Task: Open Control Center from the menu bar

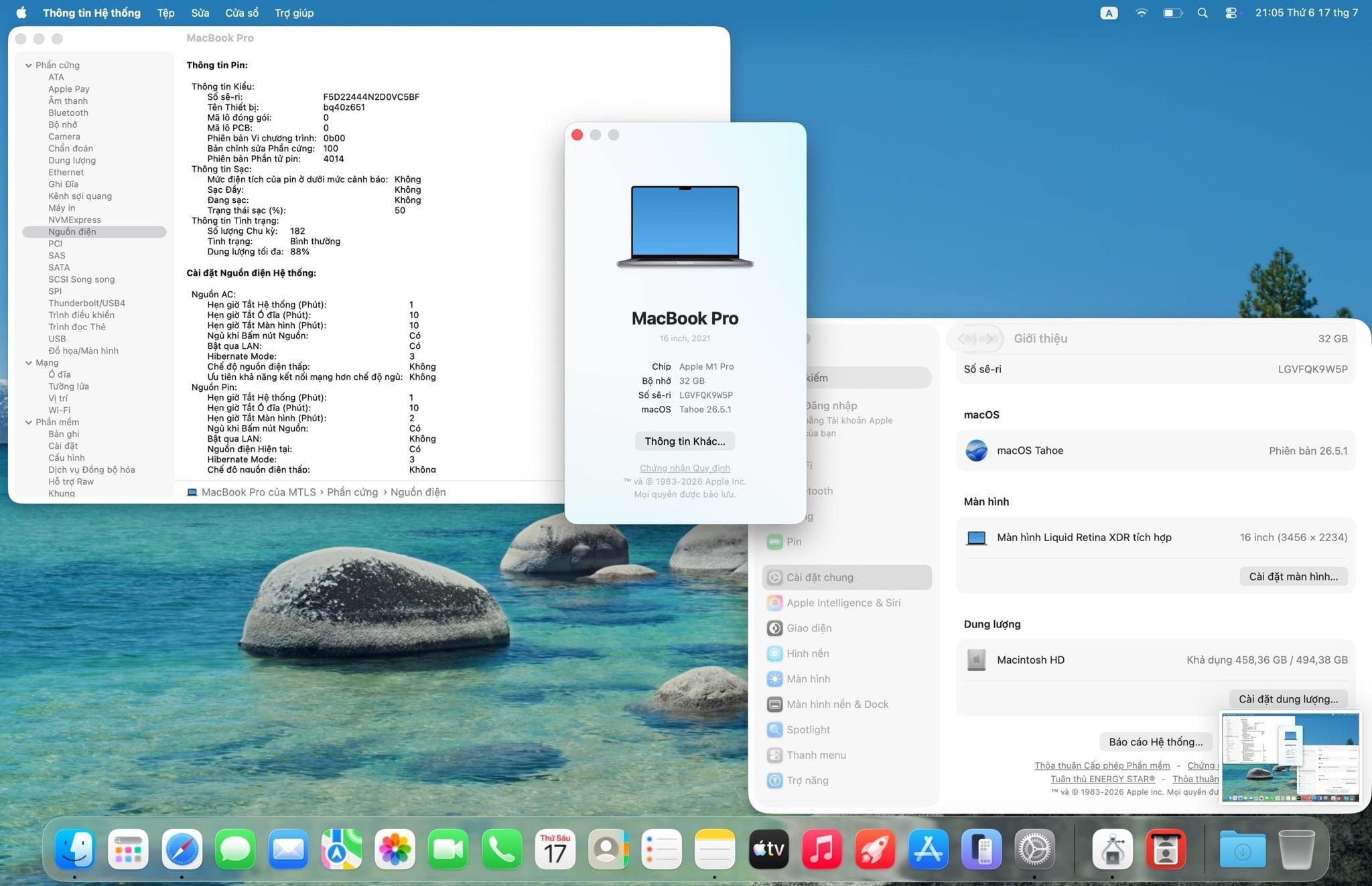Action: coord(1231,13)
